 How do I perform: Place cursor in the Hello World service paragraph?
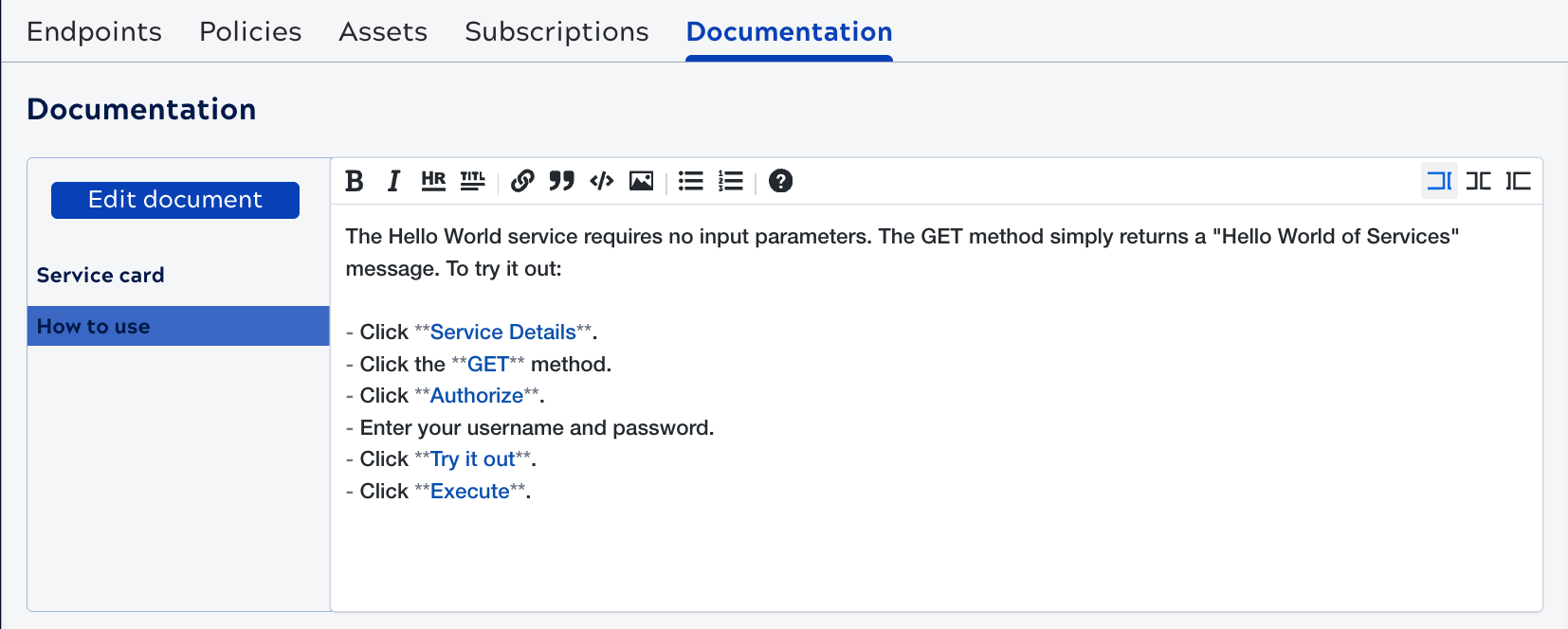tap(902, 252)
